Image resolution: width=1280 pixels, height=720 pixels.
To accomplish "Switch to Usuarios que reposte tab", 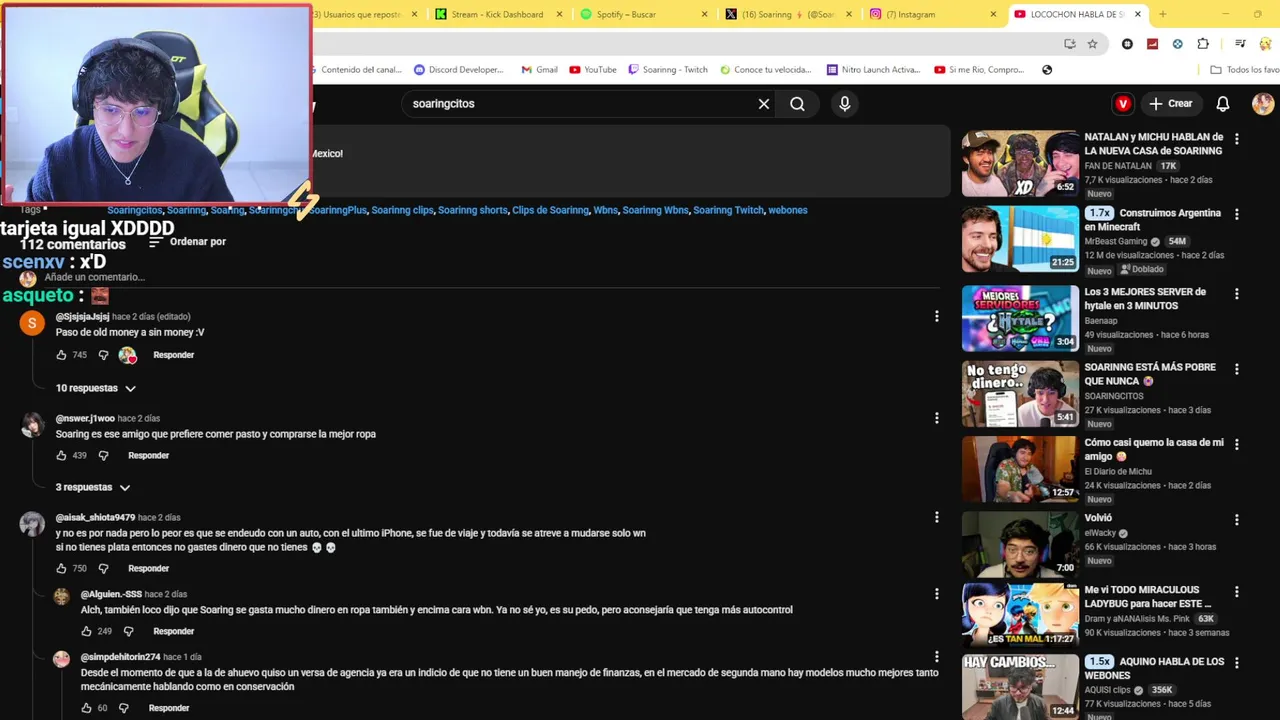I will 358,14.
